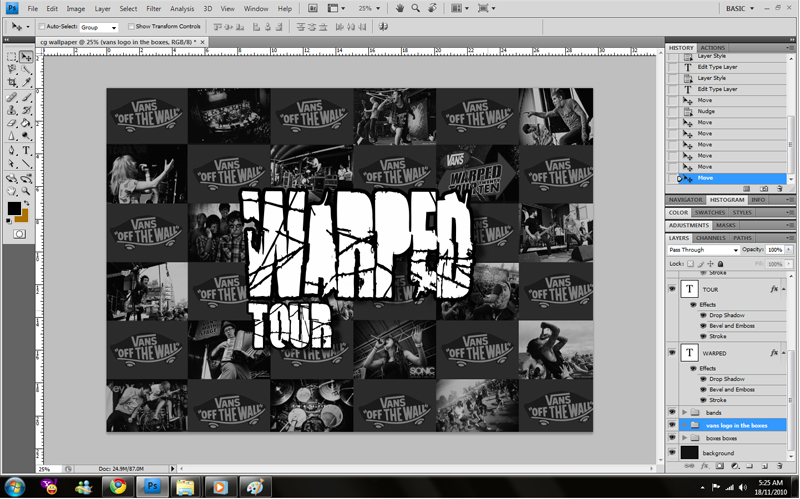Hide the boxes boxes group
Screen dimensions: 800x499
click(672, 438)
